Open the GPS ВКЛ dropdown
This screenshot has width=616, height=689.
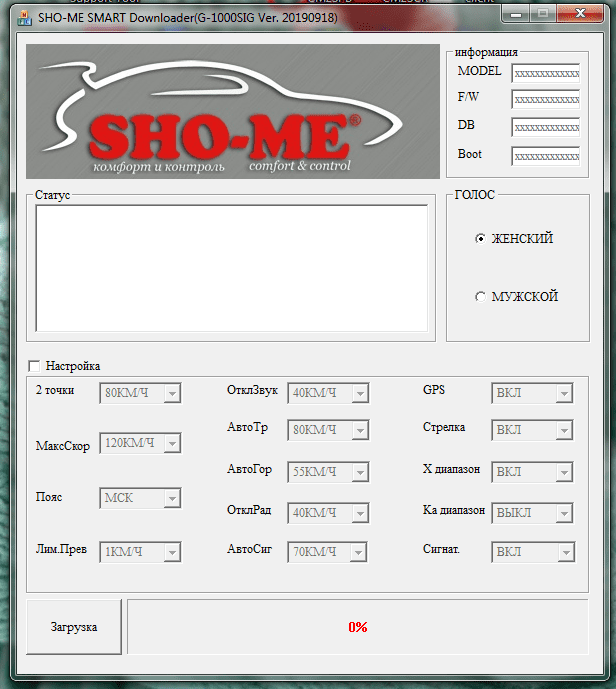533,393
